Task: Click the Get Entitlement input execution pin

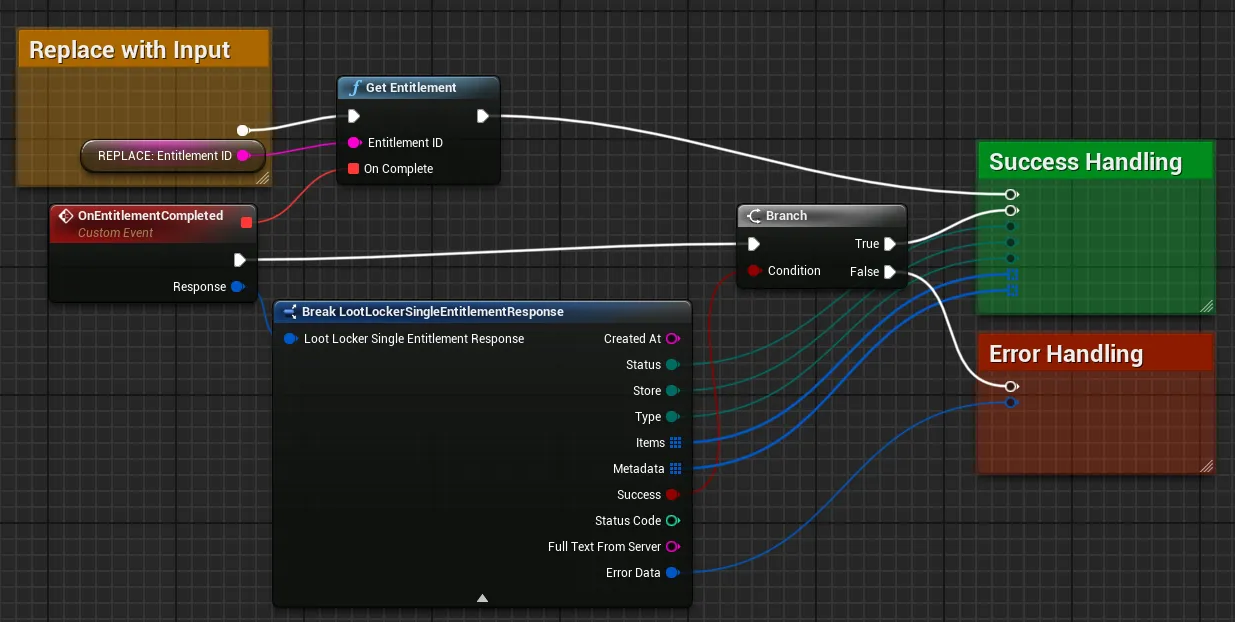Action: pyautogui.click(x=354, y=116)
